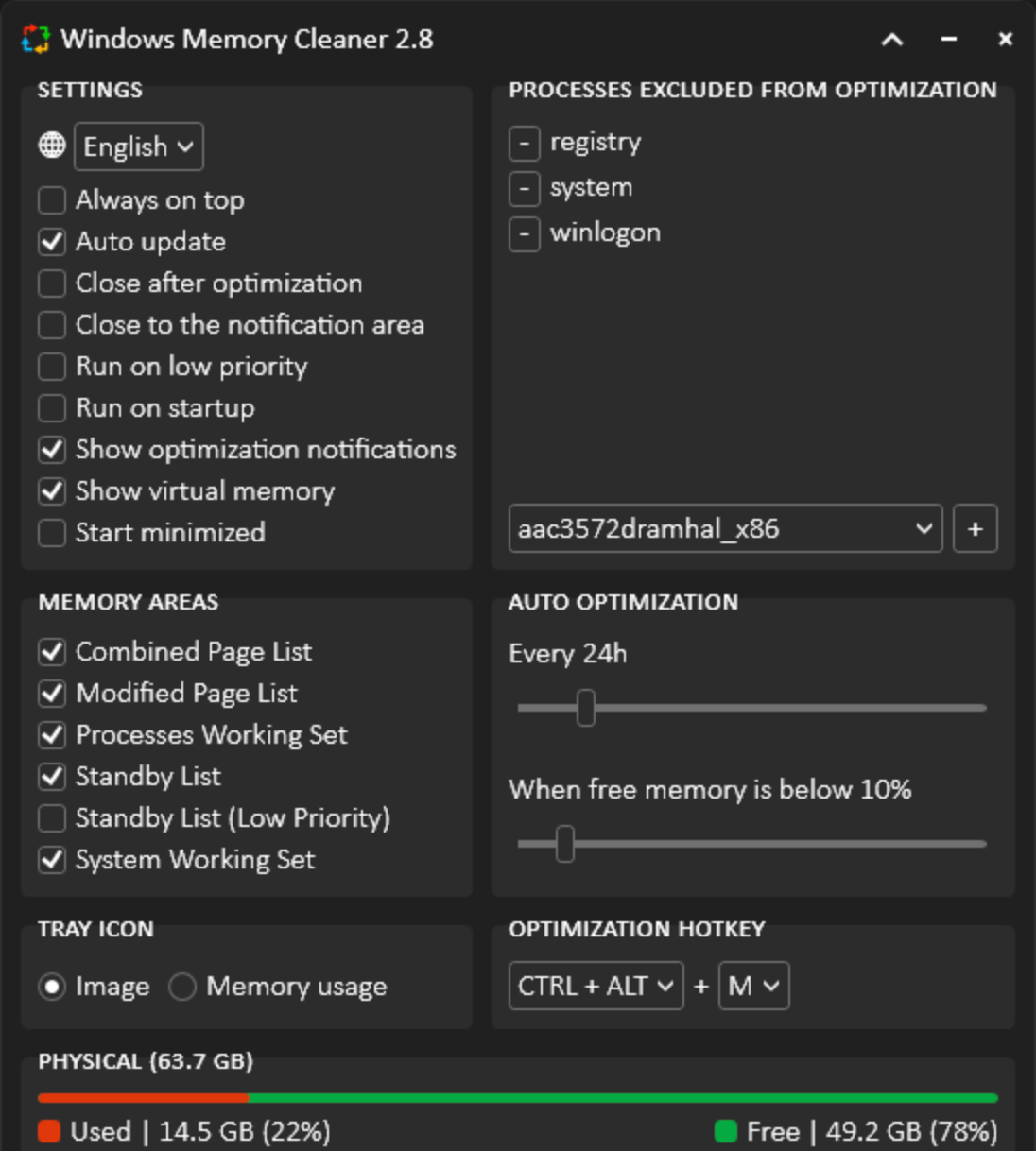Screen dimensions: 1036x1151
Task: Open the English language dropdown
Action: [x=138, y=146]
